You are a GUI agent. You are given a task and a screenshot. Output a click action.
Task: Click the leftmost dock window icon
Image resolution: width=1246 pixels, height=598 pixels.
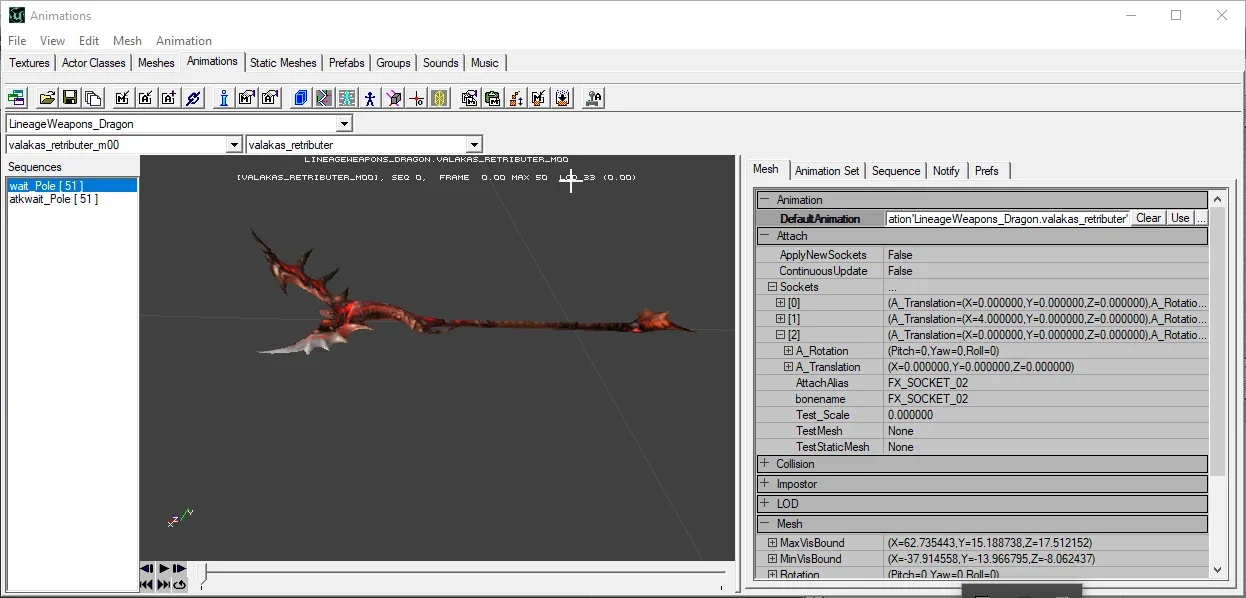point(16,98)
